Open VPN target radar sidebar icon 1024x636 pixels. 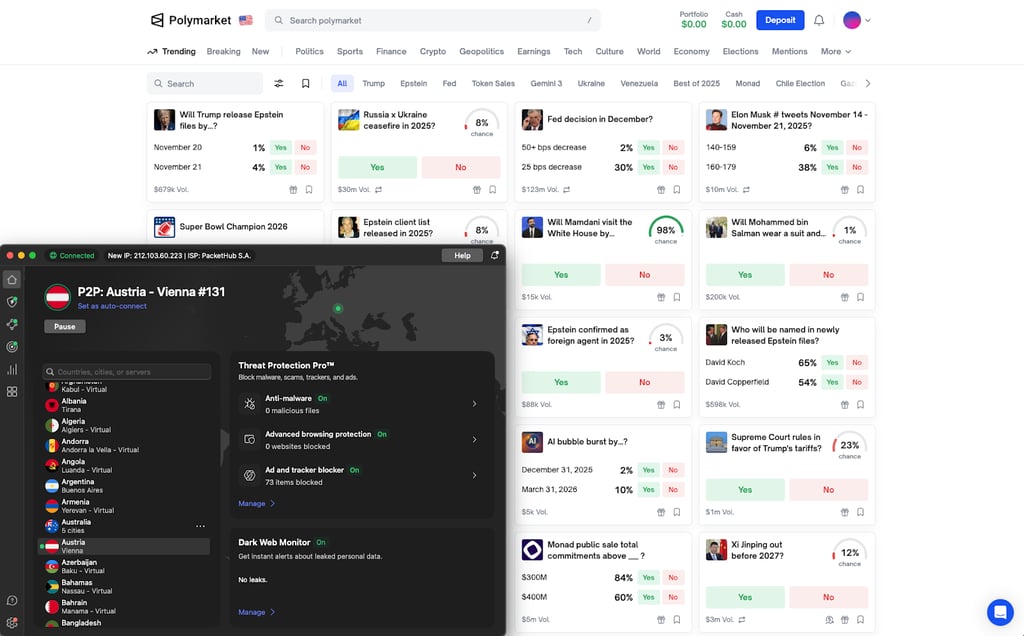[x=12, y=347]
